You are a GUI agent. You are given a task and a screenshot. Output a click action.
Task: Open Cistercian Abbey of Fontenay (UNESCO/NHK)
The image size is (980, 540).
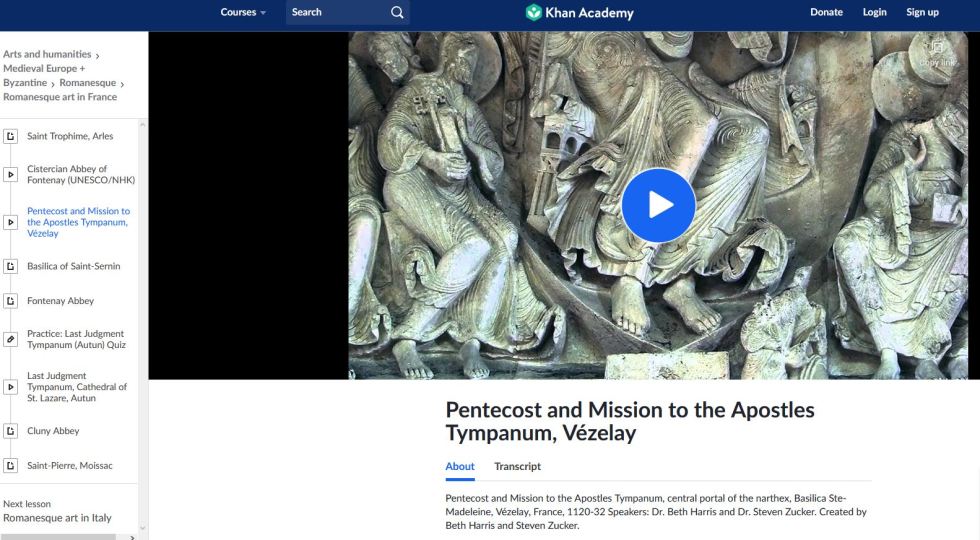pyautogui.click(x=81, y=174)
